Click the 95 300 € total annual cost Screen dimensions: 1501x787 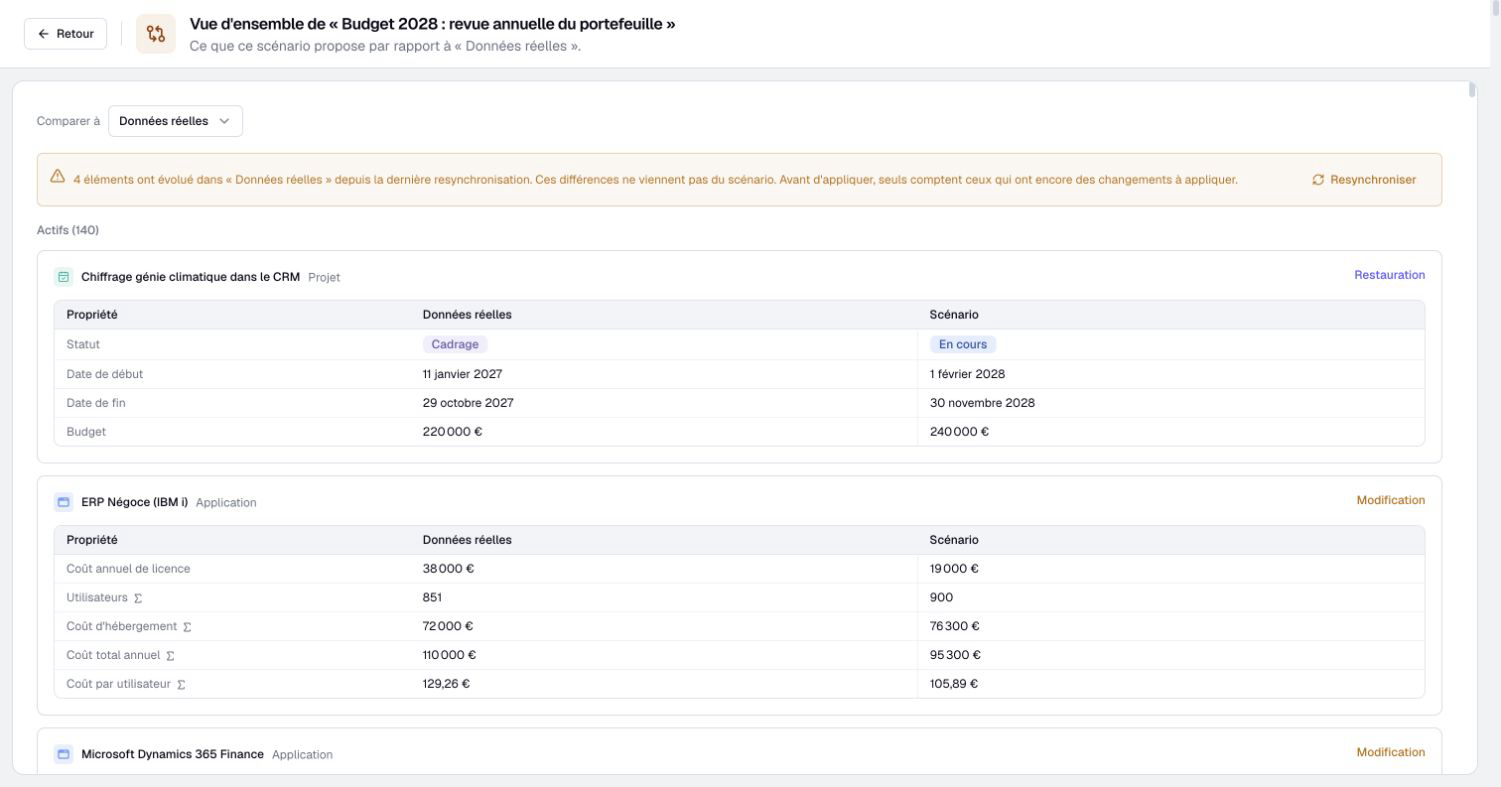(955, 656)
